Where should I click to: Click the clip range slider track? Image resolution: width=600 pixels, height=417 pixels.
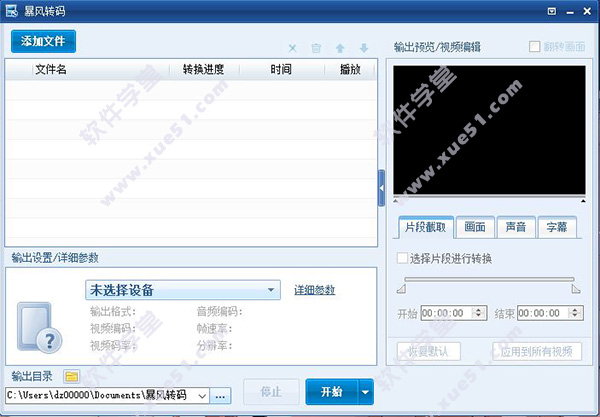click(x=489, y=279)
